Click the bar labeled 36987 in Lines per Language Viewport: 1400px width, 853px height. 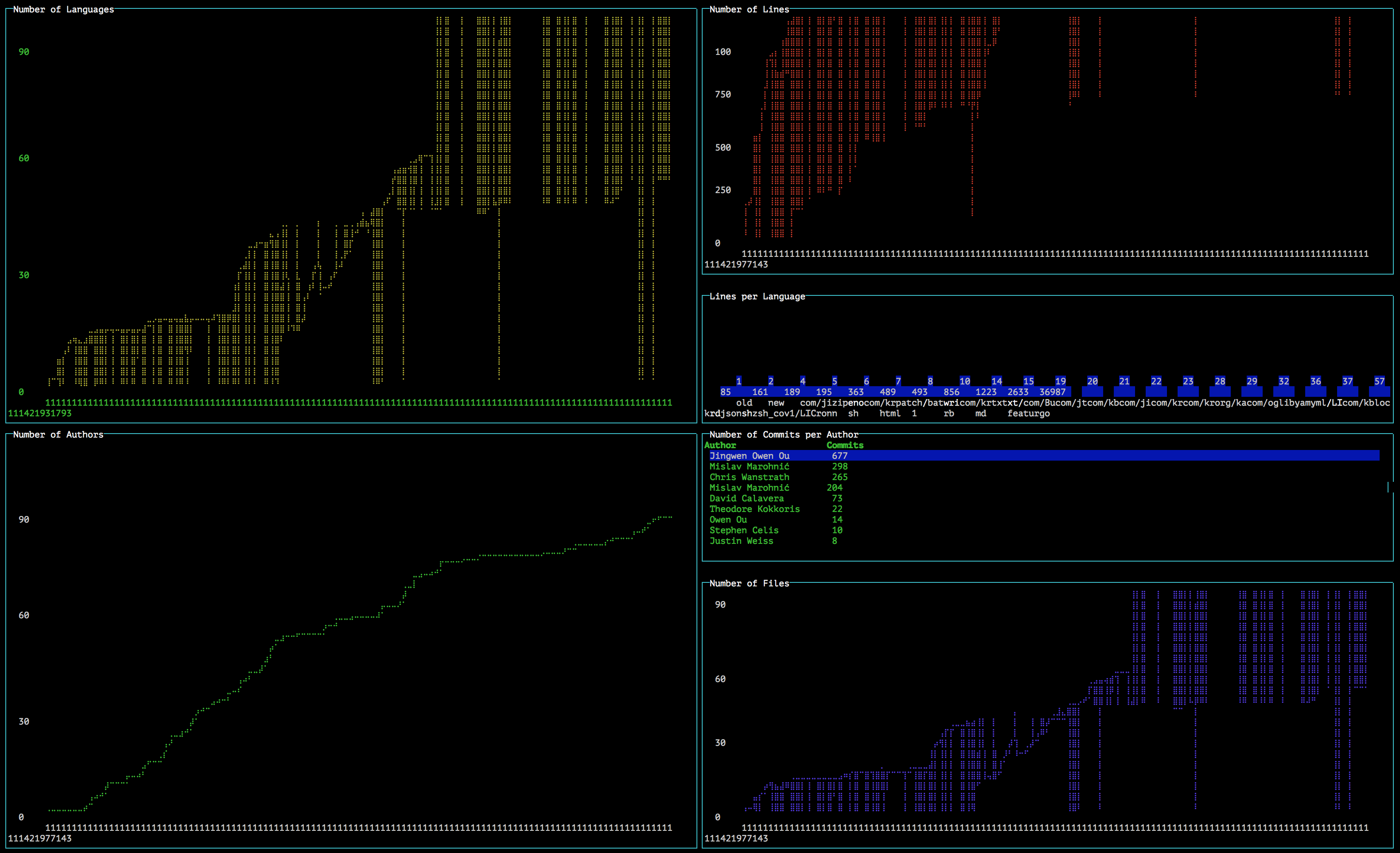[1053, 391]
